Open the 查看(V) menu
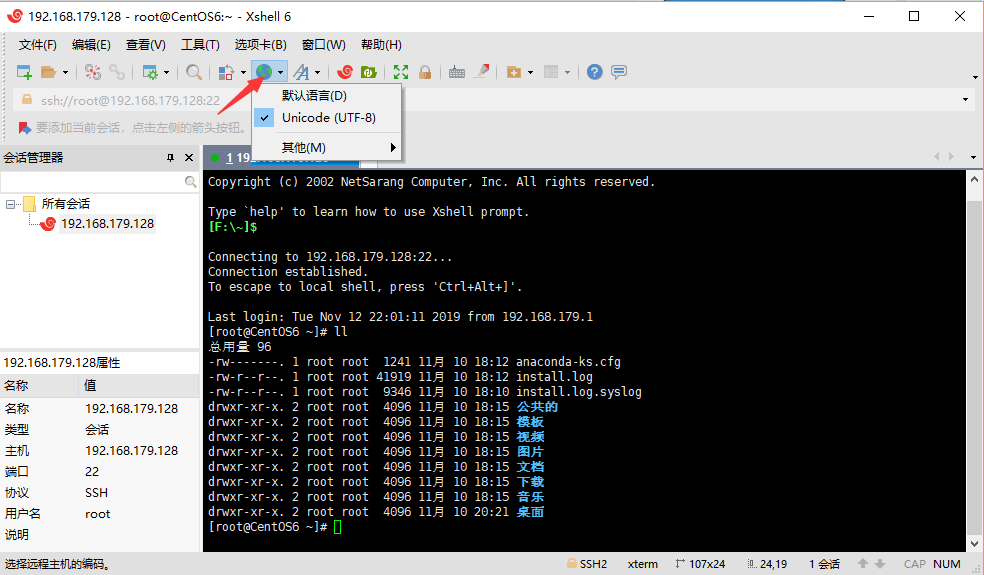Screen dimensions: 984x575 click(146, 45)
